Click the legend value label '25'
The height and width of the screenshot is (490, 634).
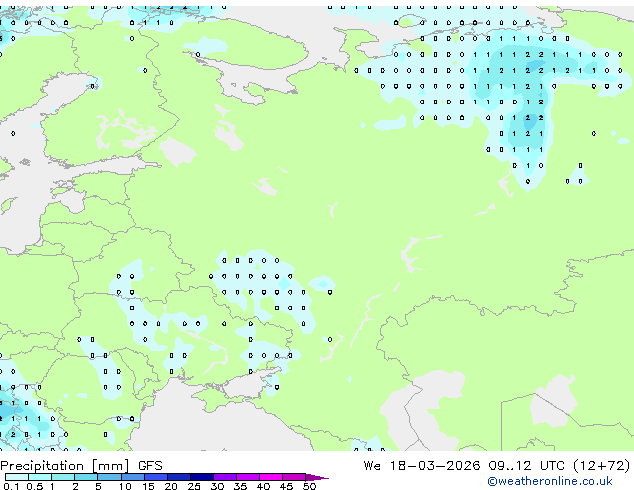pyautogui.click(x=194, y=486)
